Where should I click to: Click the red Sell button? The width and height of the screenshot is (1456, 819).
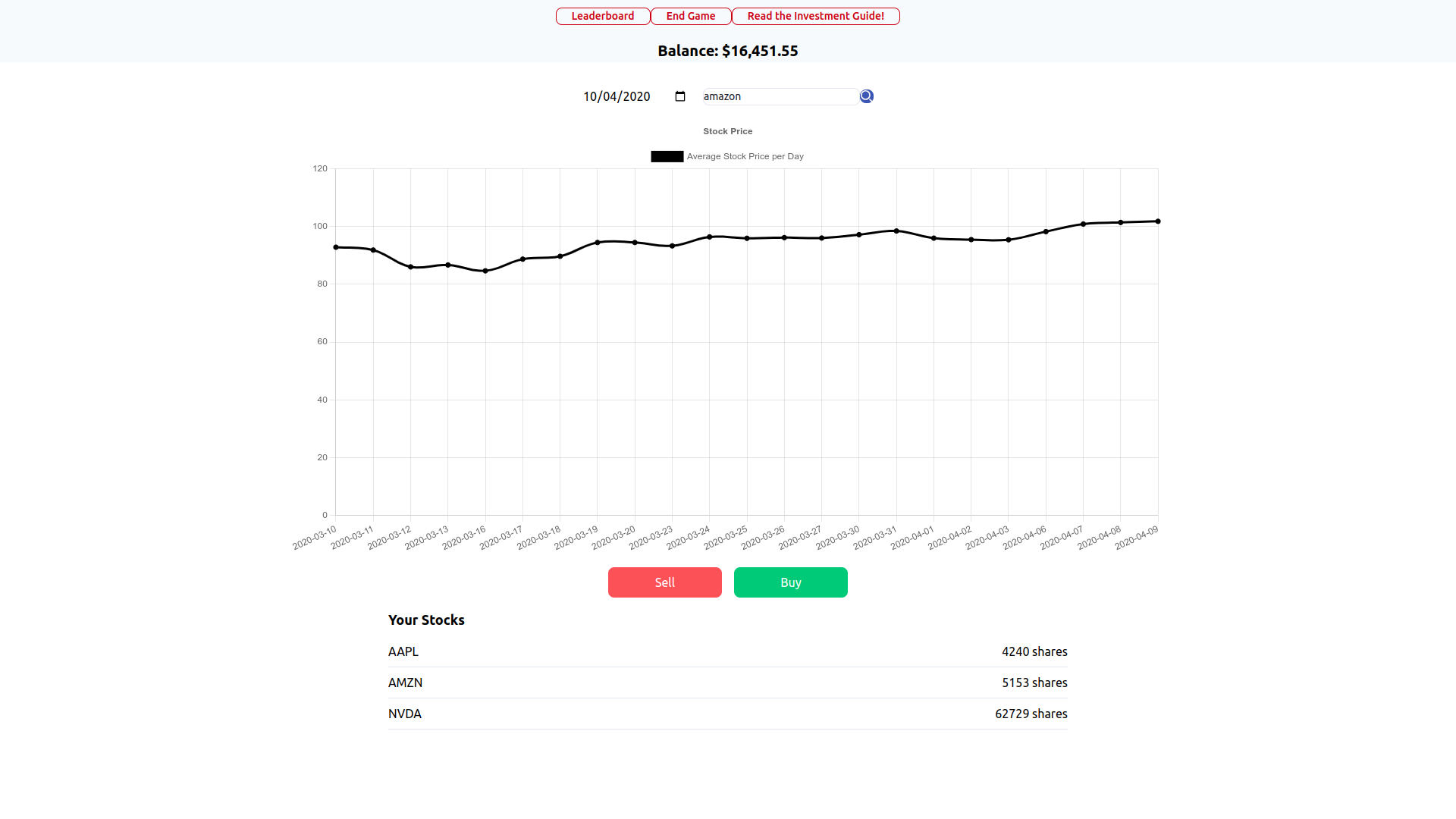point(664,582)
